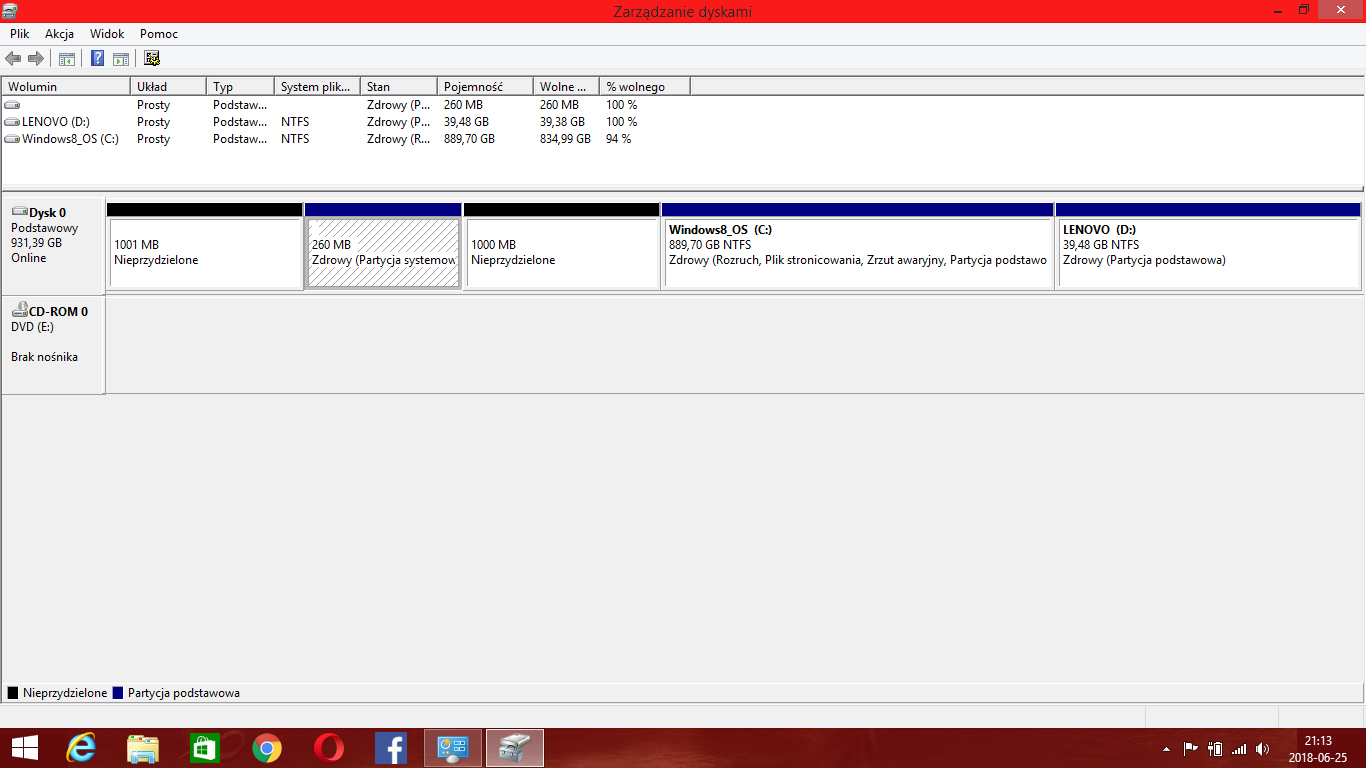Image resolution: width=1366 pixels, height=768 pixels.
Task: Open Help via blue question mark icon
Action: point(98,59)
